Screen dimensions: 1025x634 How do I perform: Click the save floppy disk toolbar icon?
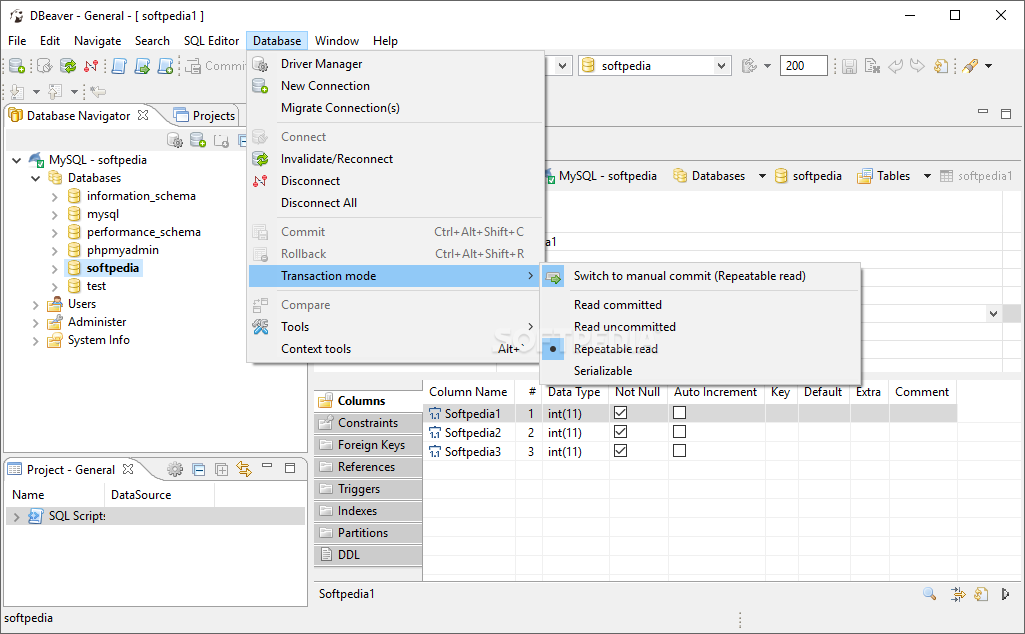(849, 66)
